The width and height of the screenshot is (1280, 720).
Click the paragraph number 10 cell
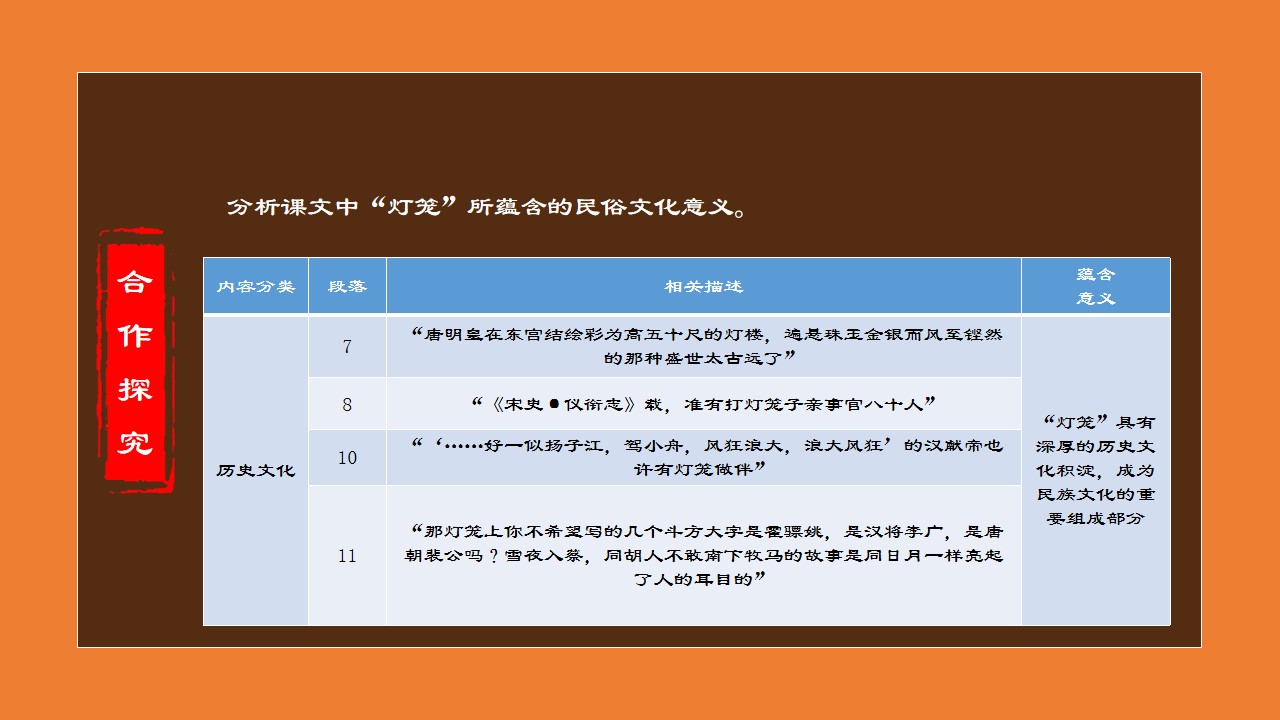pyautogui.click(x=347, y=458)
